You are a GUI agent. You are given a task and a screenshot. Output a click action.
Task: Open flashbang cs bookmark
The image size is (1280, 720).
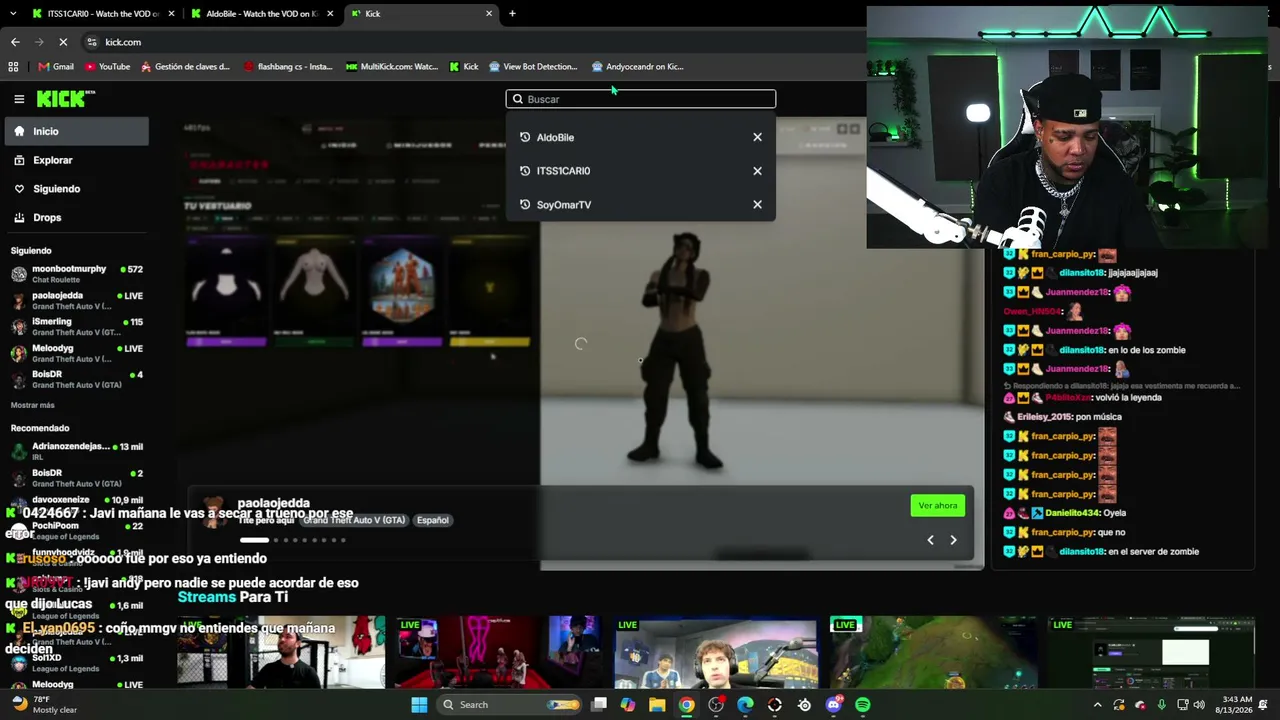coord(288,67)
